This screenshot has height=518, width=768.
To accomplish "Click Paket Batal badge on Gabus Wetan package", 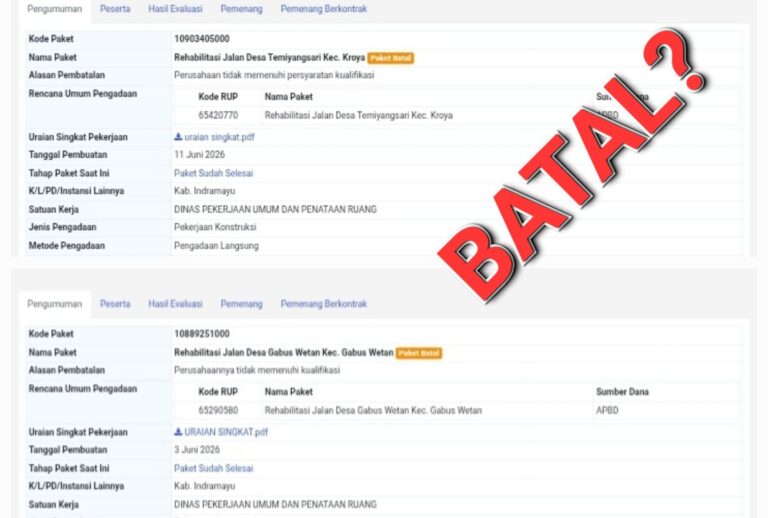I will [x=419, y=353].
